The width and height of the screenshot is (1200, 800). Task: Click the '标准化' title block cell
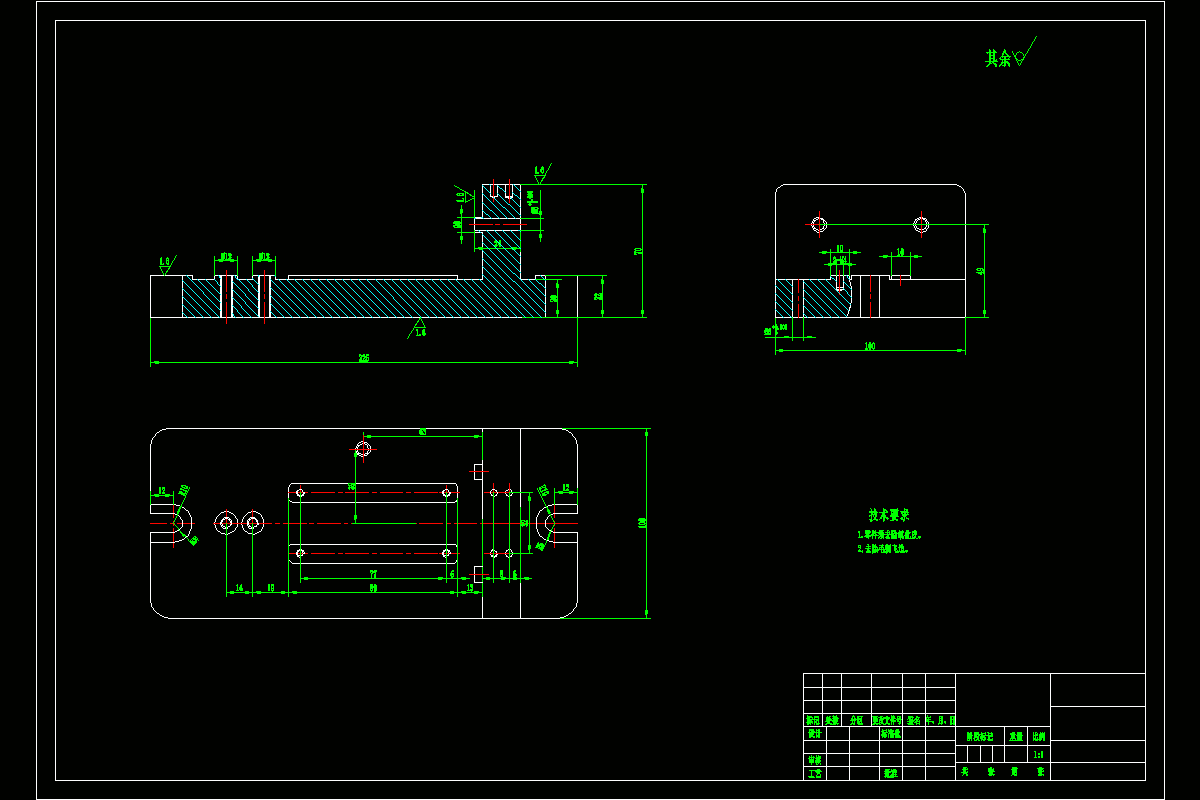coord(891,733)
